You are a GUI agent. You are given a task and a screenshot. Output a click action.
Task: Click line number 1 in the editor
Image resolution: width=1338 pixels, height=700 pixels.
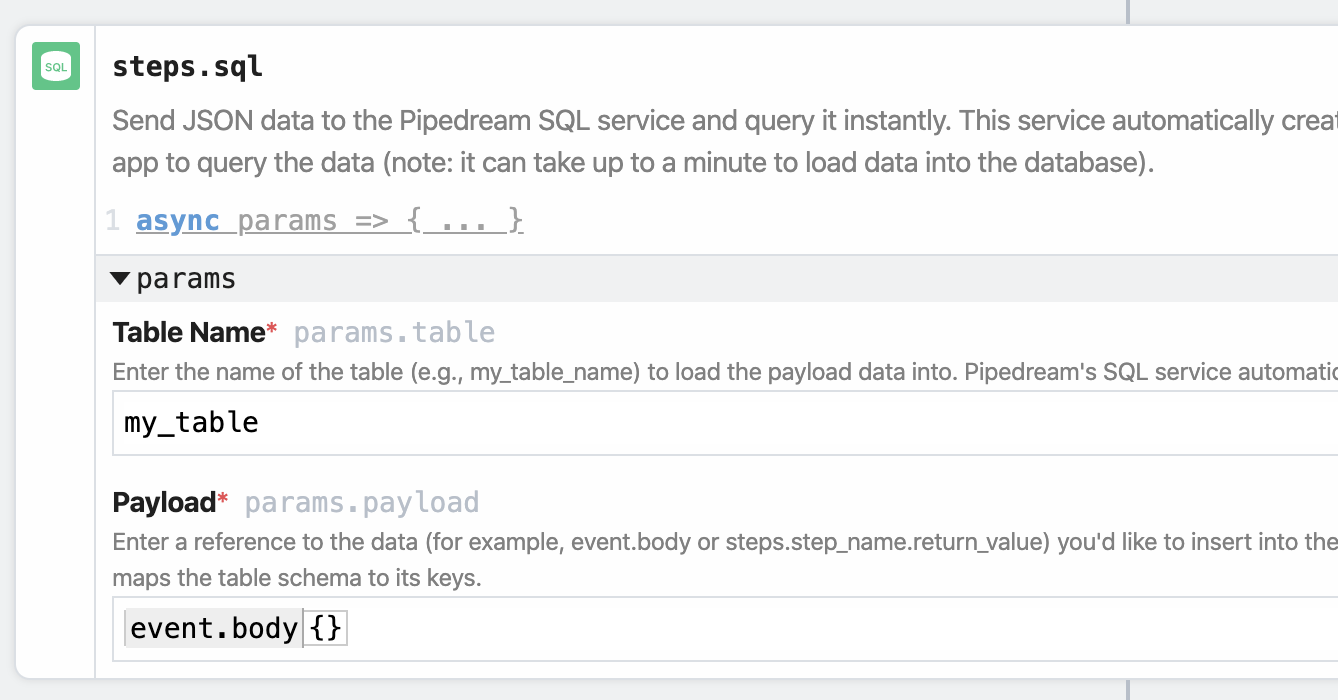[x=113, y=220]
